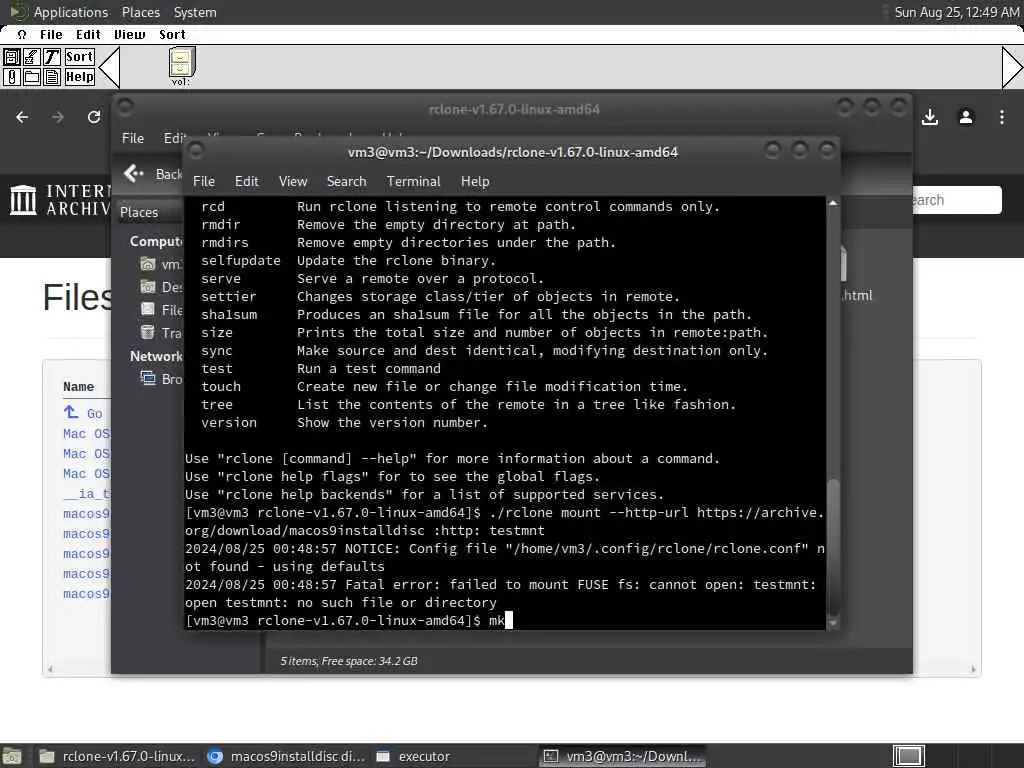Open the terminal's Search menu
This screenshot has height=768, width=1024.
(346, 182)
